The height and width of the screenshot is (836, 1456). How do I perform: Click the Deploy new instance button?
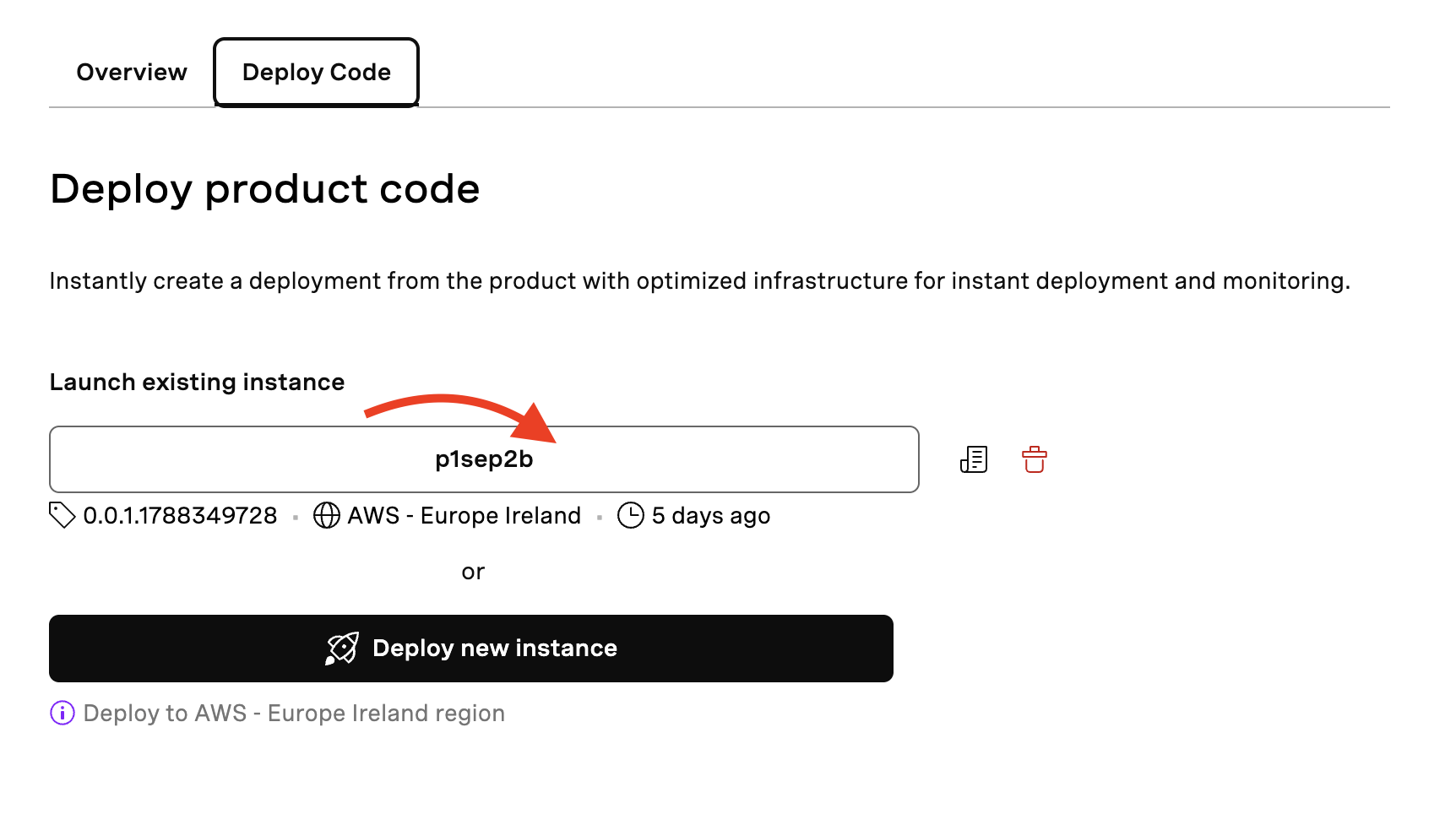point(471,649)
